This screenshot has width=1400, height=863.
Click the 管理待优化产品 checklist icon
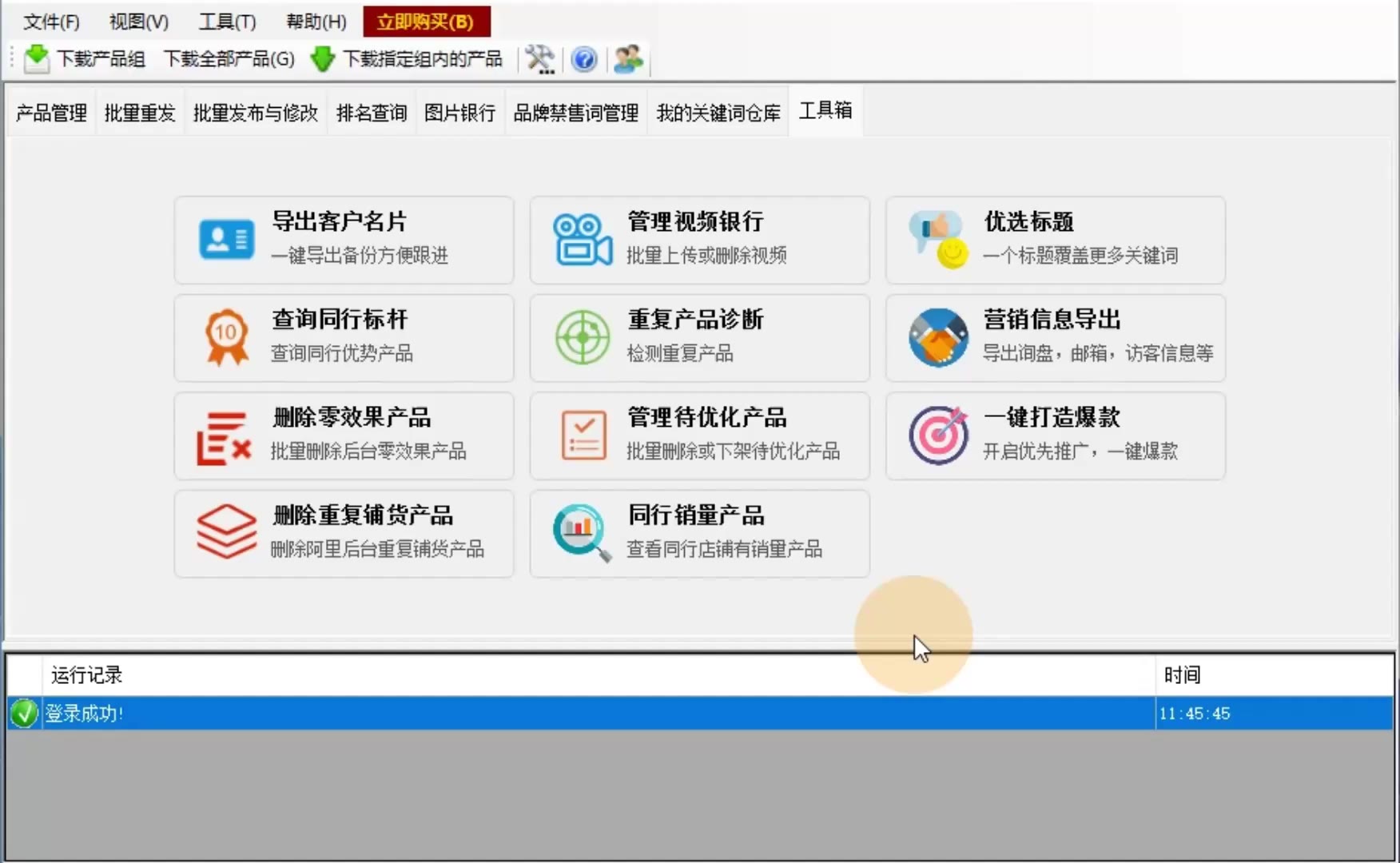pyautogui.click(x=583, y=435)
